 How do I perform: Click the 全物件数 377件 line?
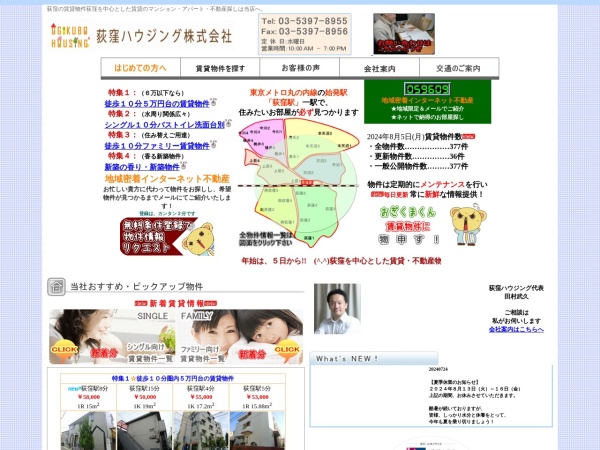click(x=418, y=147)
